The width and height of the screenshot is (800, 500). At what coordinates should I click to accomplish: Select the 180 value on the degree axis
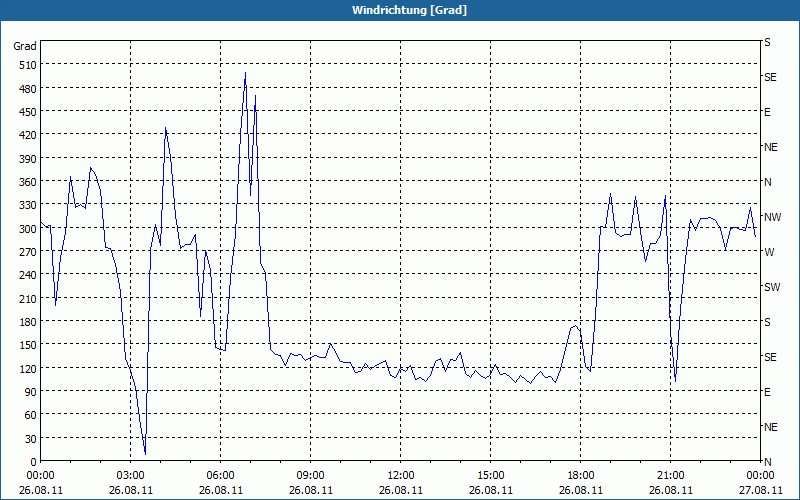28,322
